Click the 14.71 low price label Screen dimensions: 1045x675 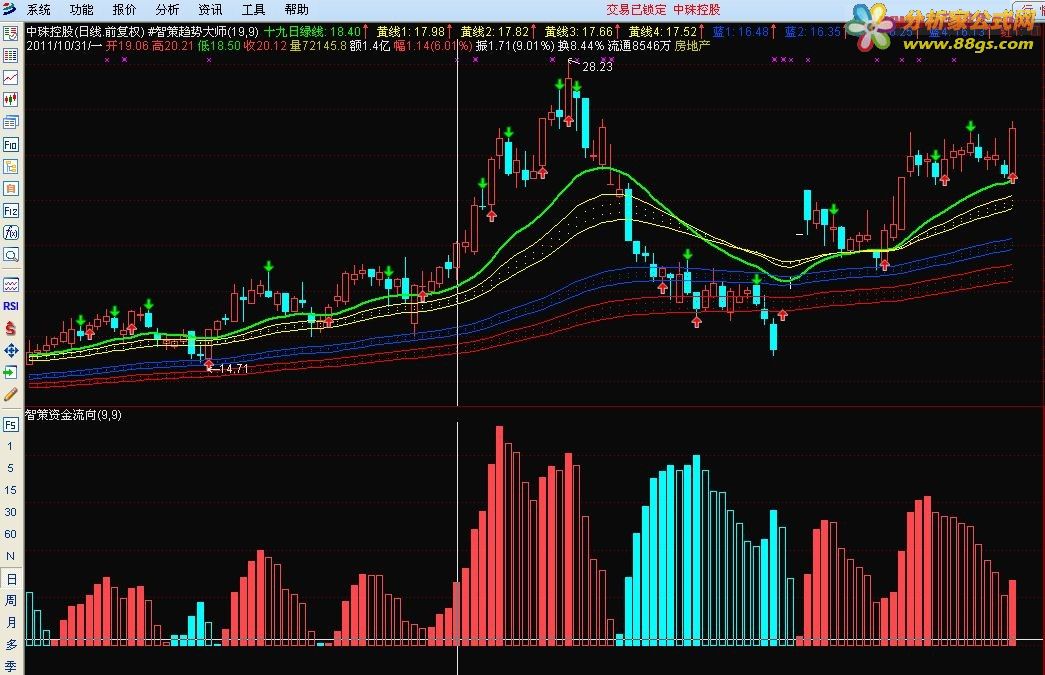pyautogui.click(x=233, y=368)
